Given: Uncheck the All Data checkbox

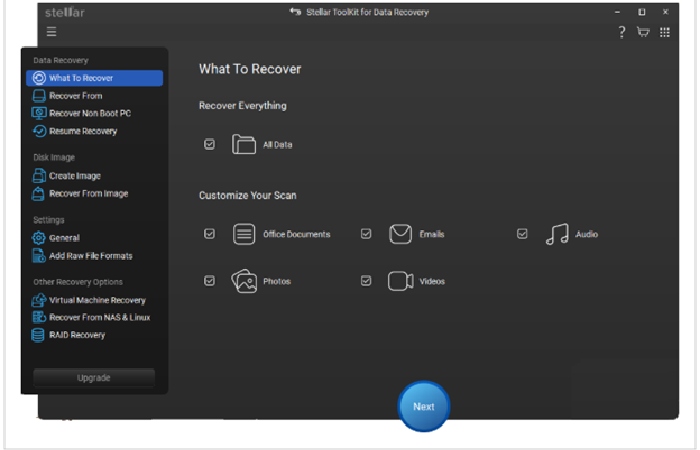Looking at the screenshot, I should tap(209, 144).
